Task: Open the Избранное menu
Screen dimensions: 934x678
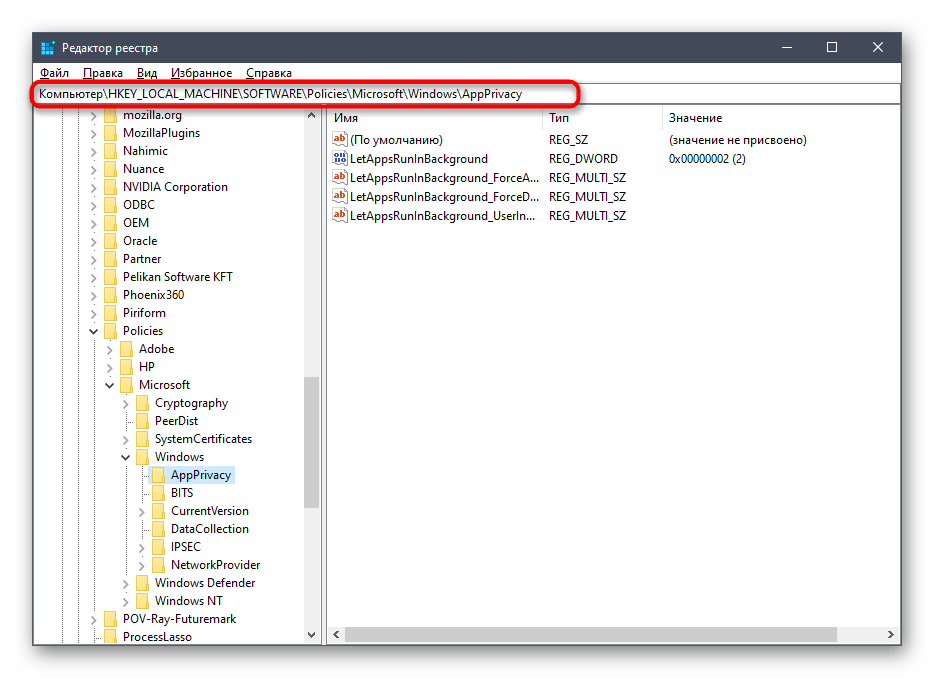Action: [201, 73]
